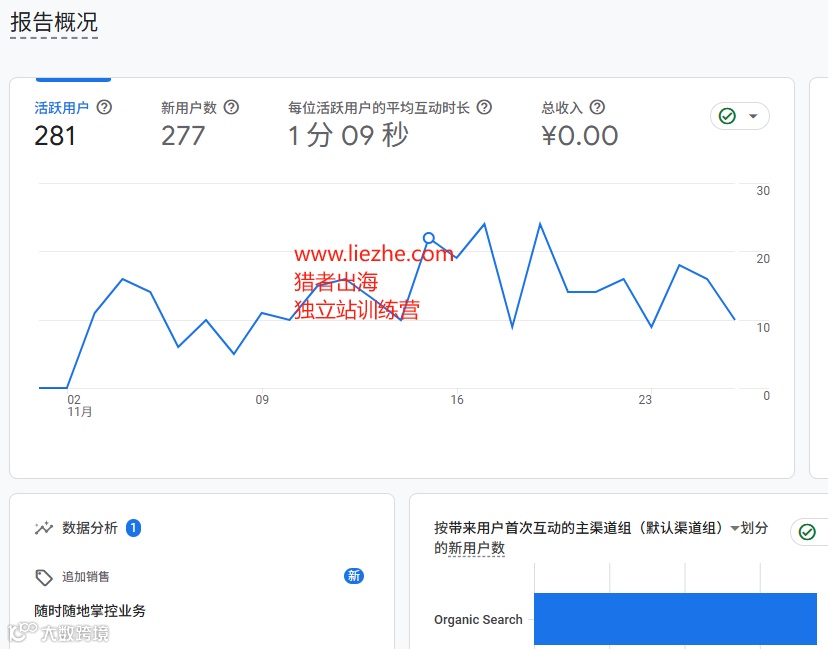Open help icon for 每位活跃用户的平均互动时长
Image resolution: width=828 pixels, height=649 pixels.
click(484, 107)
